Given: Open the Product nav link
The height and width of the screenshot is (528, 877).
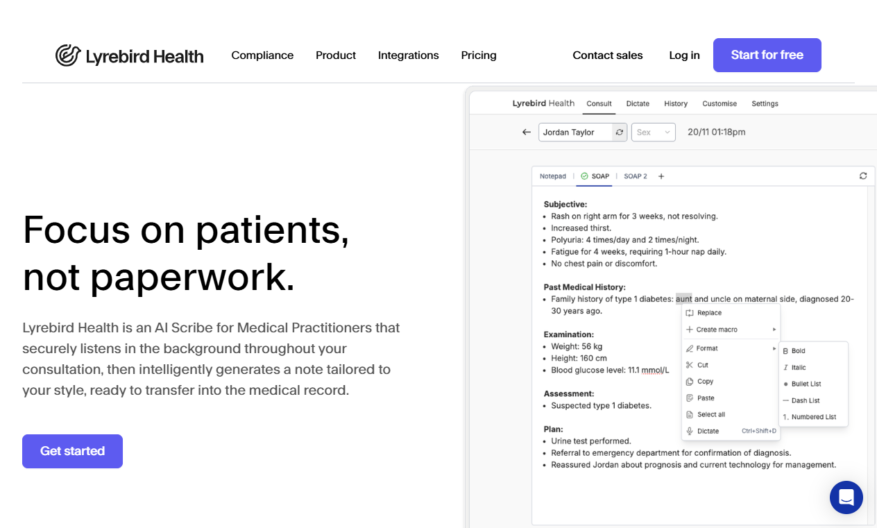Looking at the screenshot, I should tap(336, 55).
